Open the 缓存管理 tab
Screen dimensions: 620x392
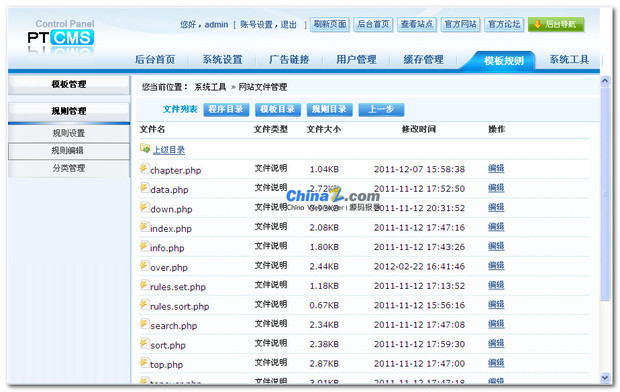423,60
